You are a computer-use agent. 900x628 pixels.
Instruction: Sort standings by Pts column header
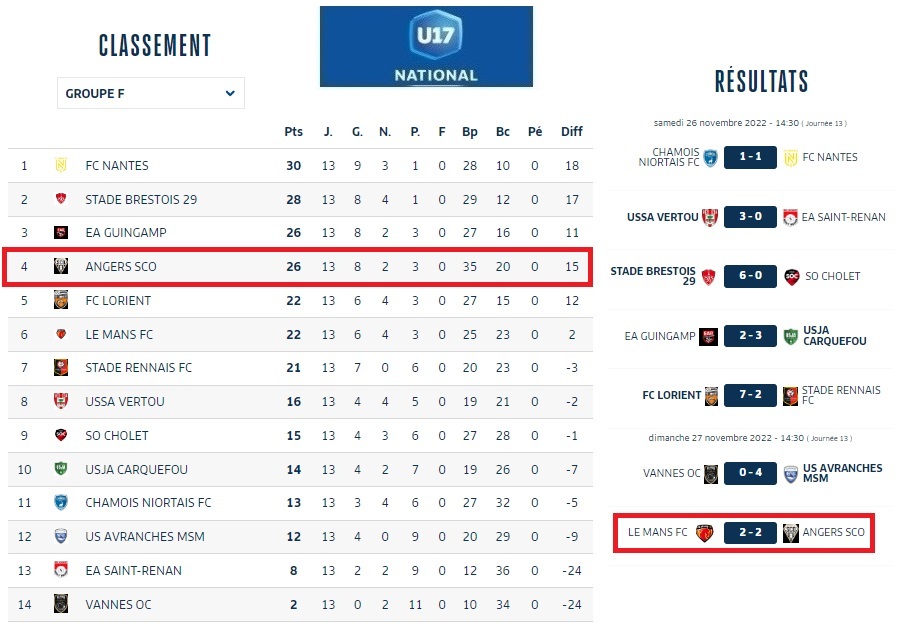(293, 132)
